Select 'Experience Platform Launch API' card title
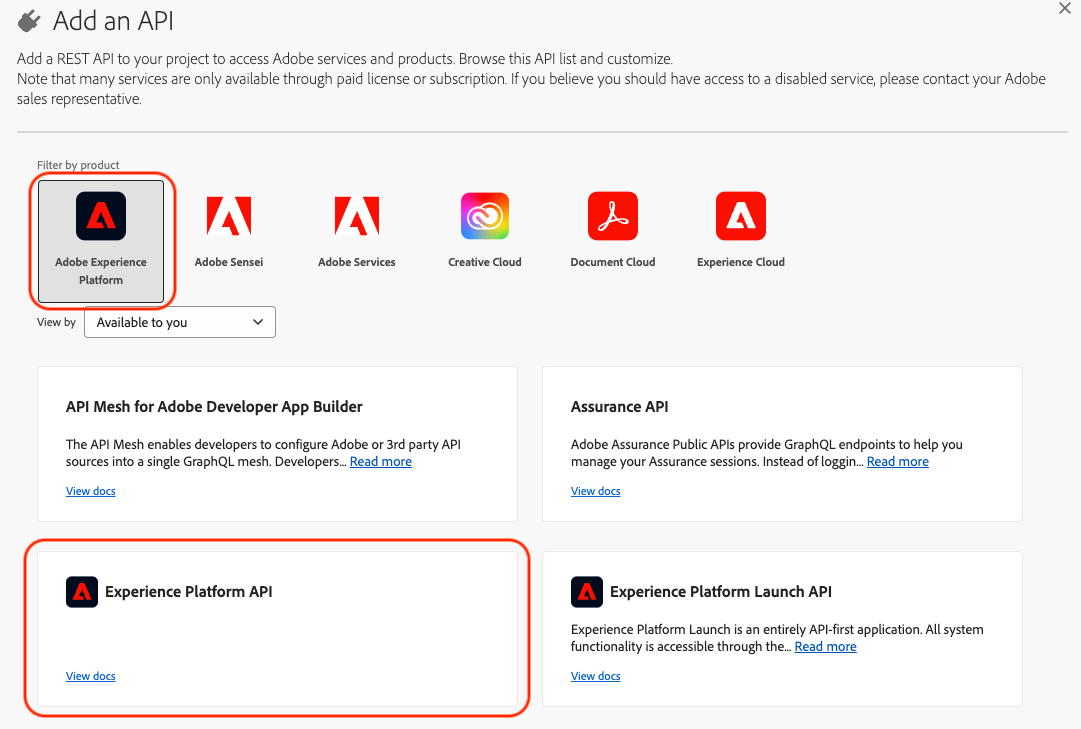 720,592
